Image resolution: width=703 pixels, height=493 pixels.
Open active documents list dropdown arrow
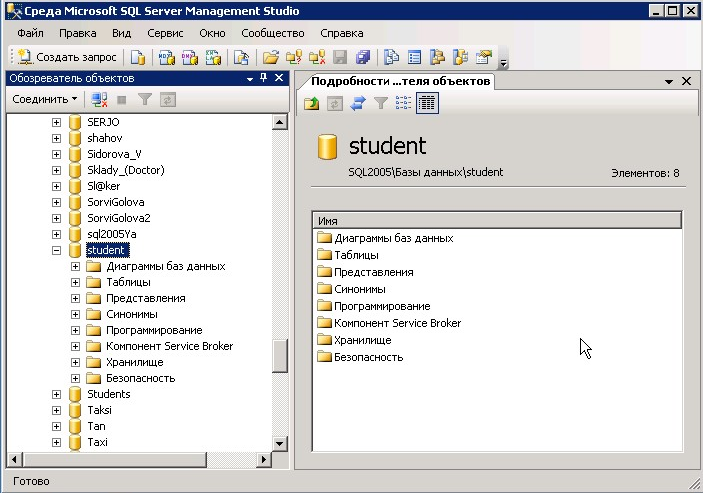click(668, 82)
